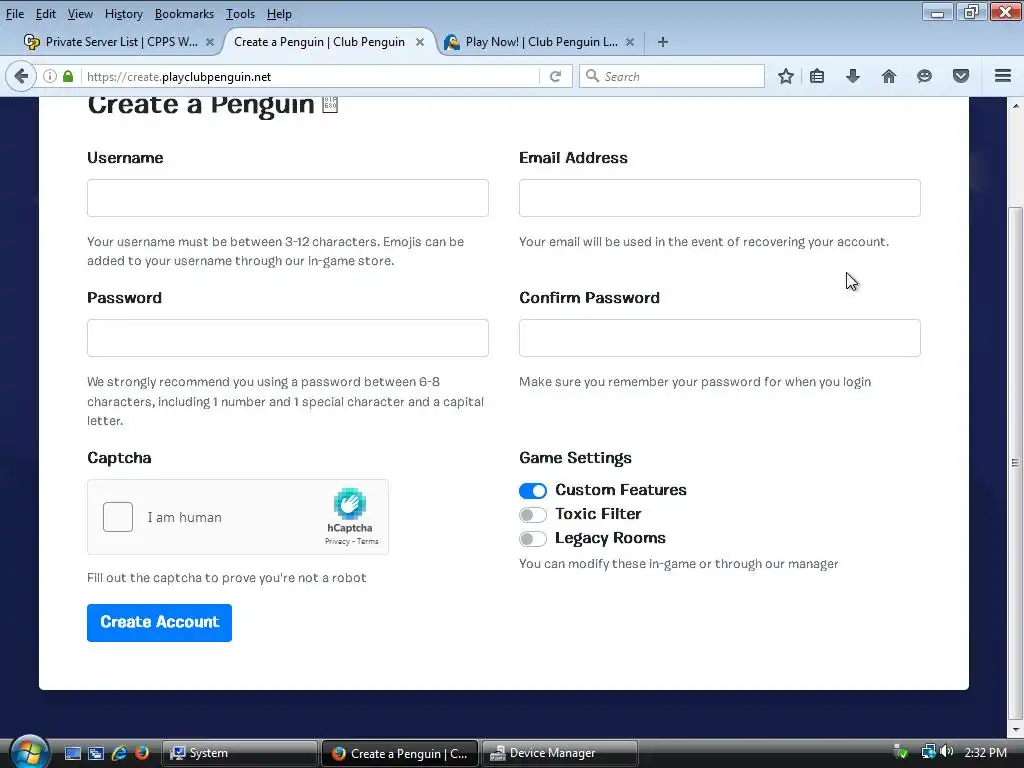This screenshot has width=1024, height=768.
Task: Close the Private Server List tab
Action: pos(210,42)
